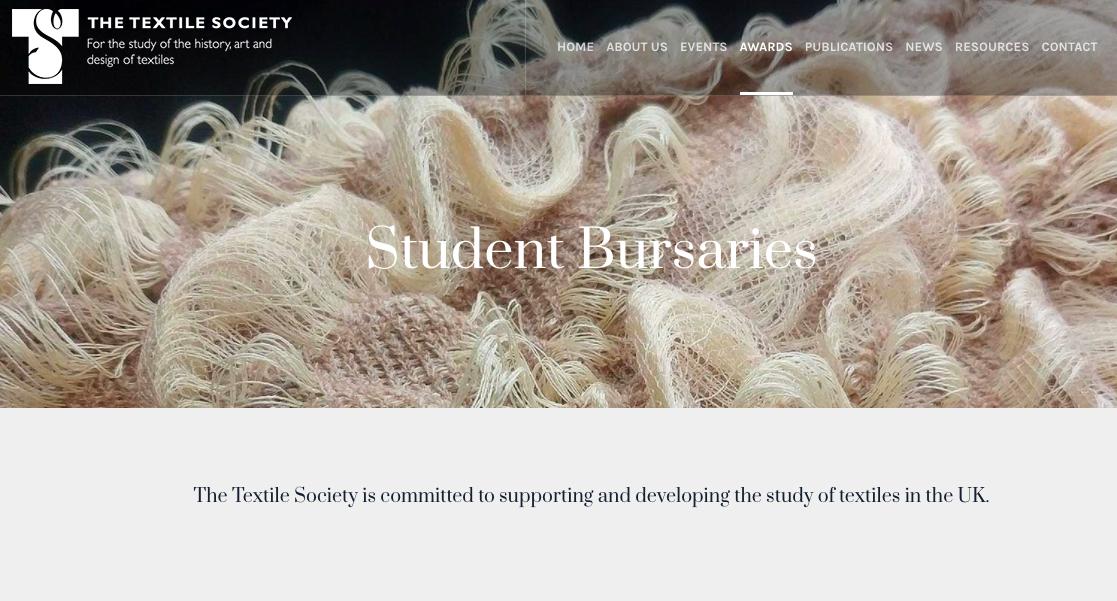The width and height of the screenshot is (1117, 601).
Task: Open the Resources menu
Action: 992,47
